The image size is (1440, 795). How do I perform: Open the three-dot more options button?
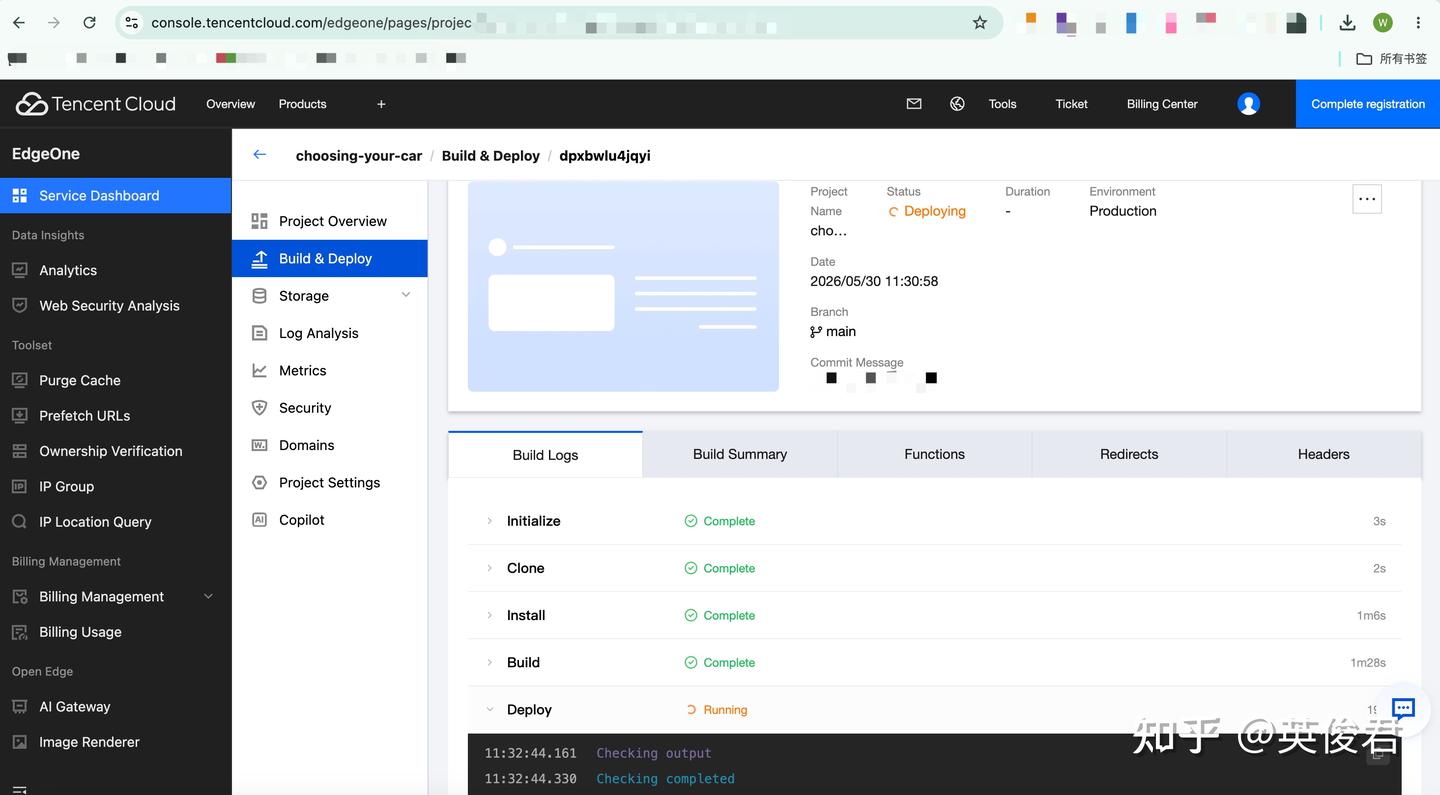click(1367, 199)
